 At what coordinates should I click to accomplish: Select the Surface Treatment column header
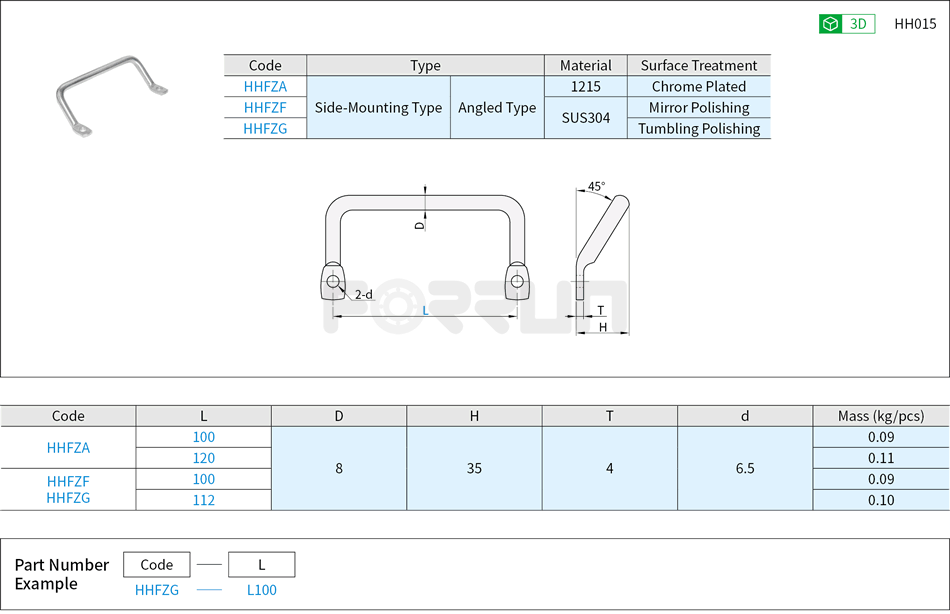pyautogui.click(x=697, y=65)
